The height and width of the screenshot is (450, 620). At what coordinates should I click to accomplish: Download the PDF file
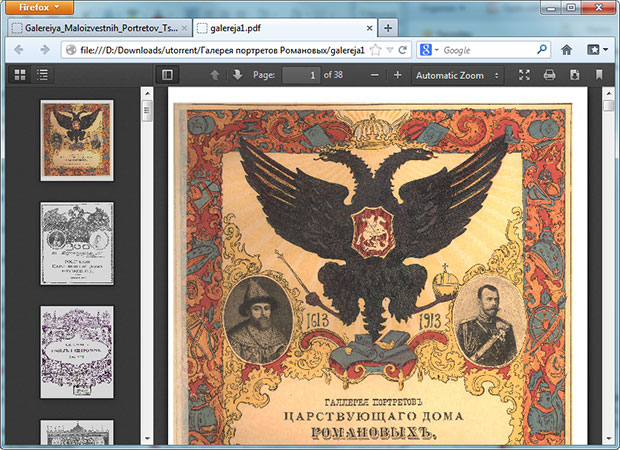point(575,75)
